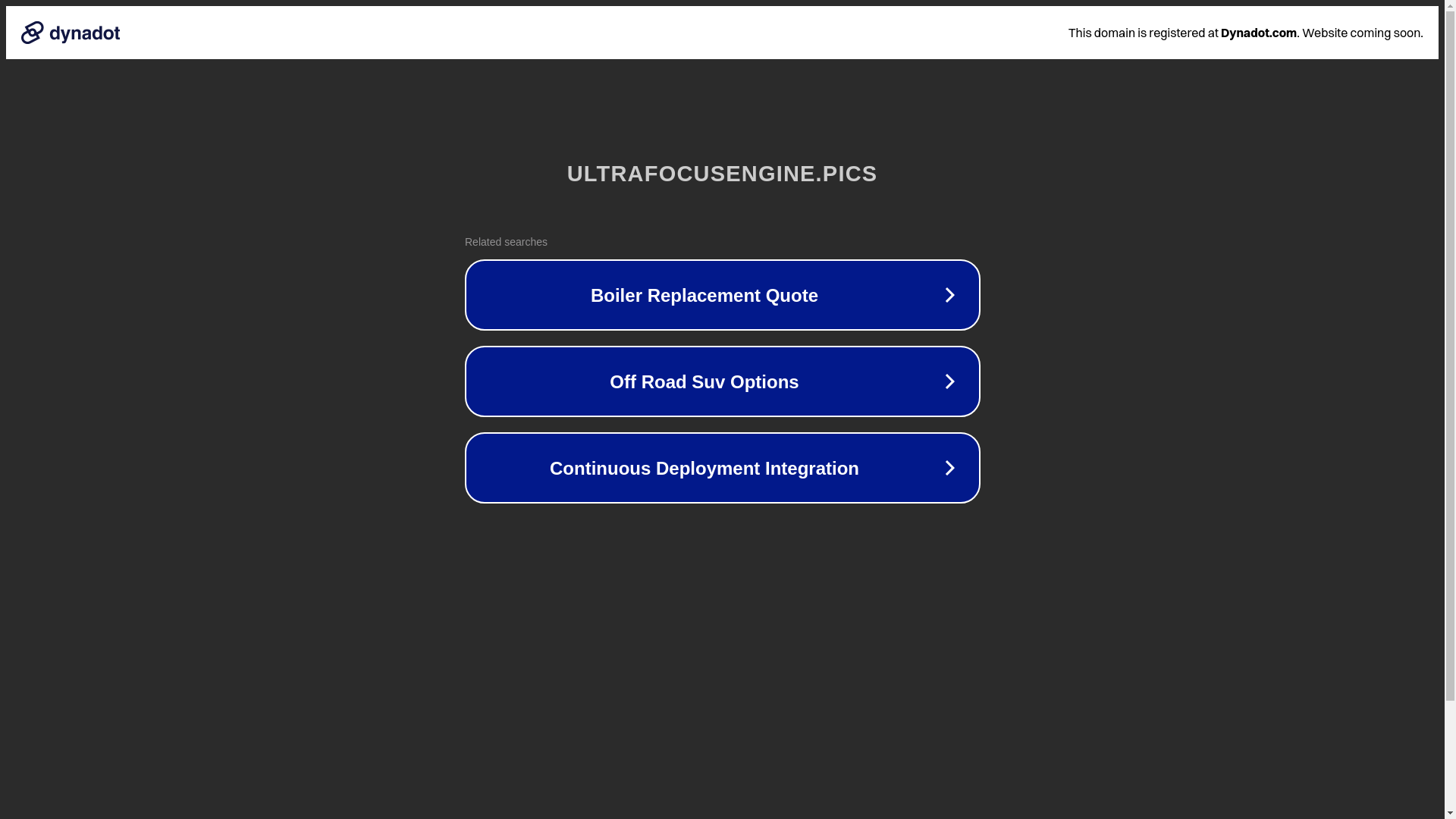The height and width of the screenshot is (819, 1456).
Task: Click chevron arrow on Continuous Deployment Integration
Action: [x=949, y=468]
